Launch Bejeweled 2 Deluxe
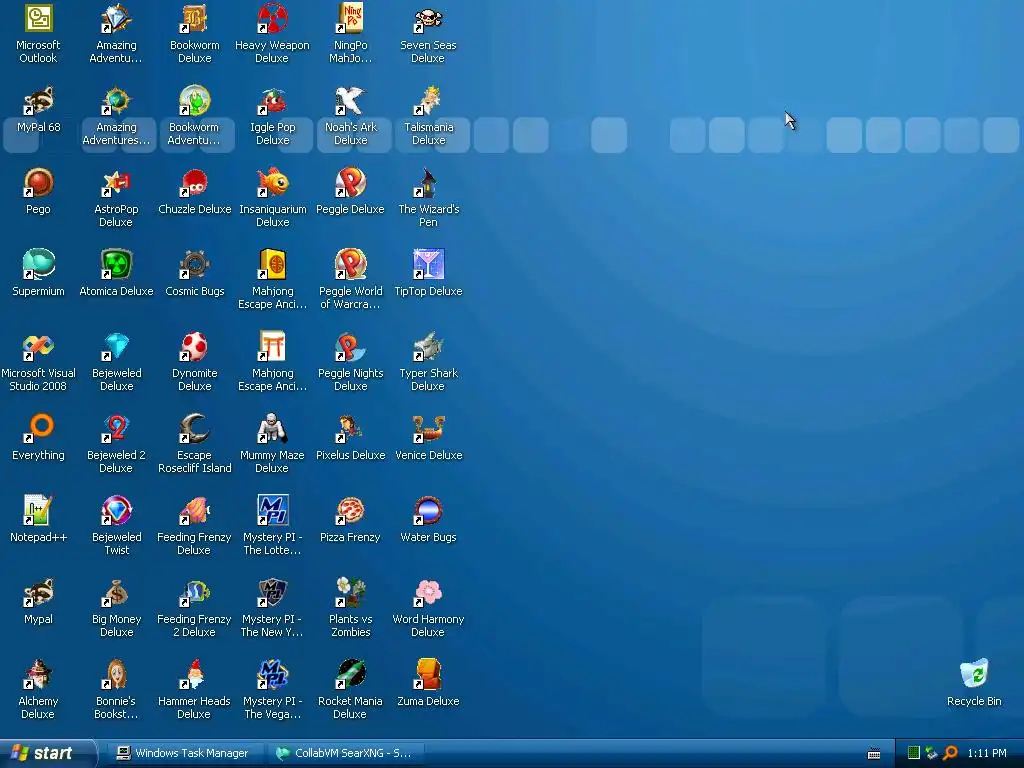 click(116, 429)
